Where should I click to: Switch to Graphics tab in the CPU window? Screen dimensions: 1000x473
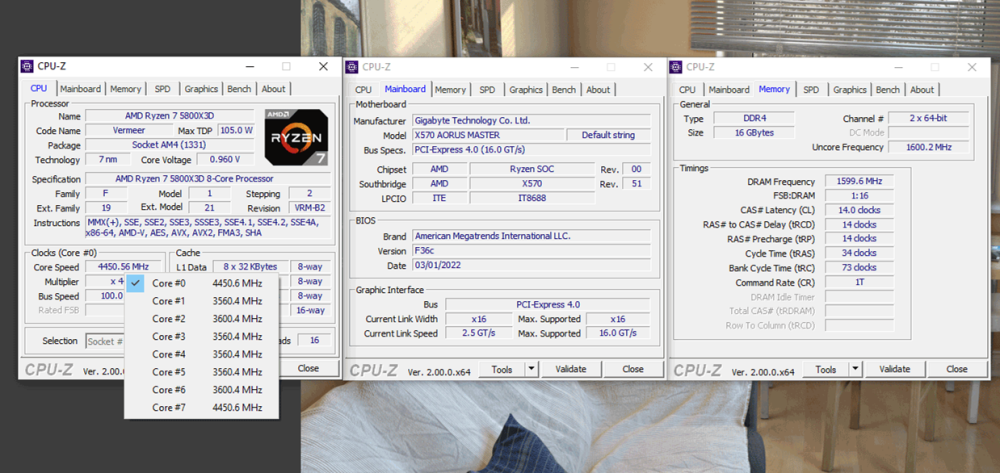[x=201, y=89]
